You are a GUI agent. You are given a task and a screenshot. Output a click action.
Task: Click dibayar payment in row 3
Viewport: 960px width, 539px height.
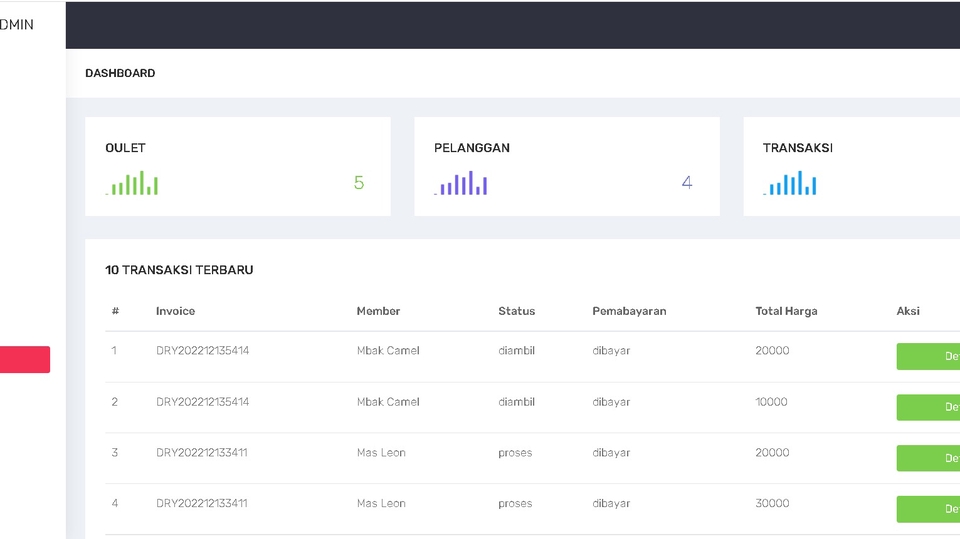pyautogui.click(x=611, y=453)
